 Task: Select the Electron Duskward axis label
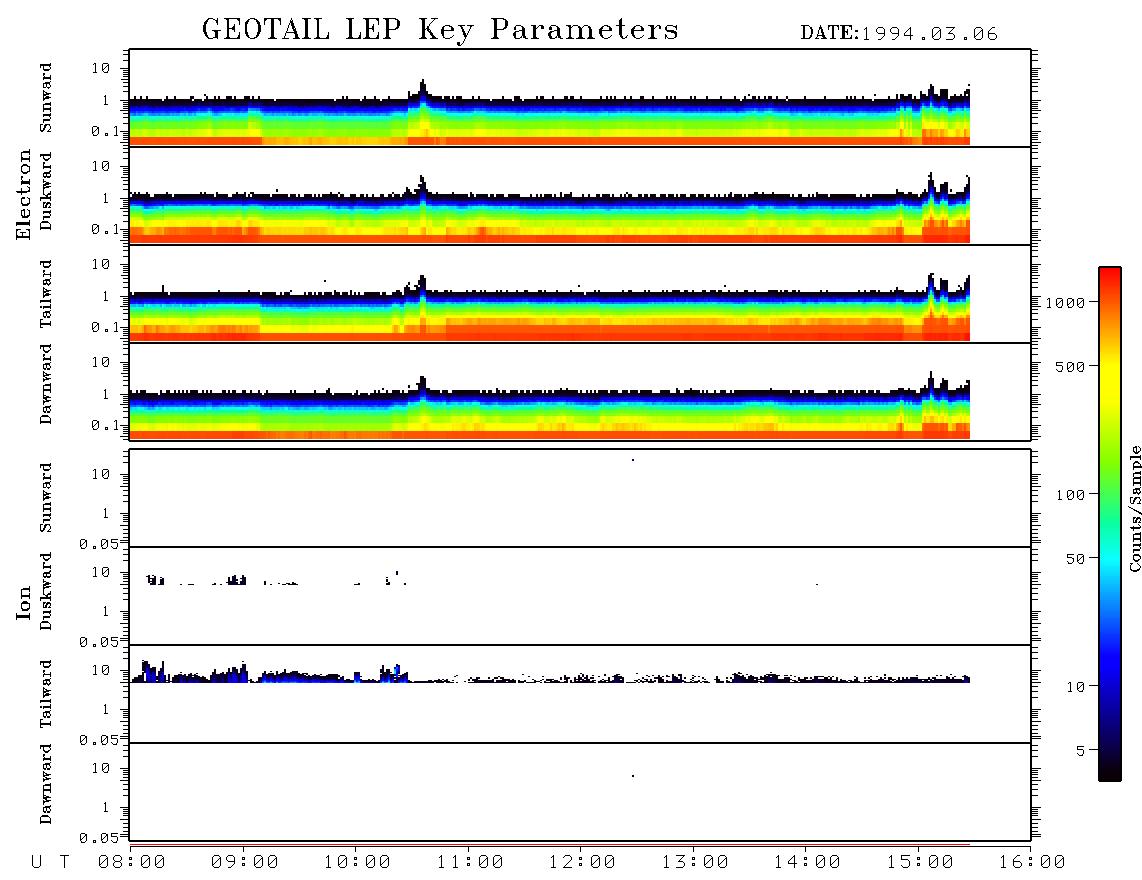(x=46, y=191)
